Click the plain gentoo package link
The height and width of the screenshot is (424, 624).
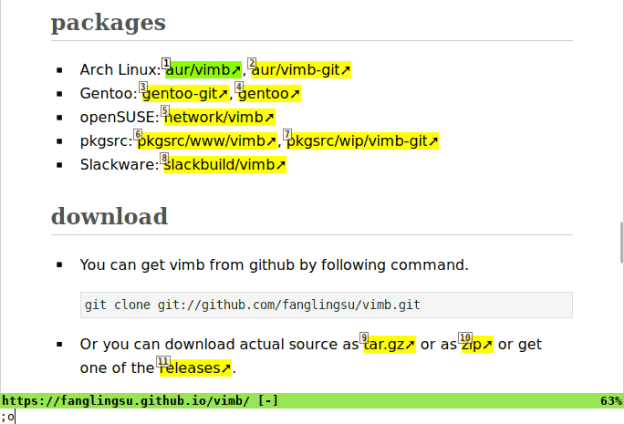click(x=273, y=94)
